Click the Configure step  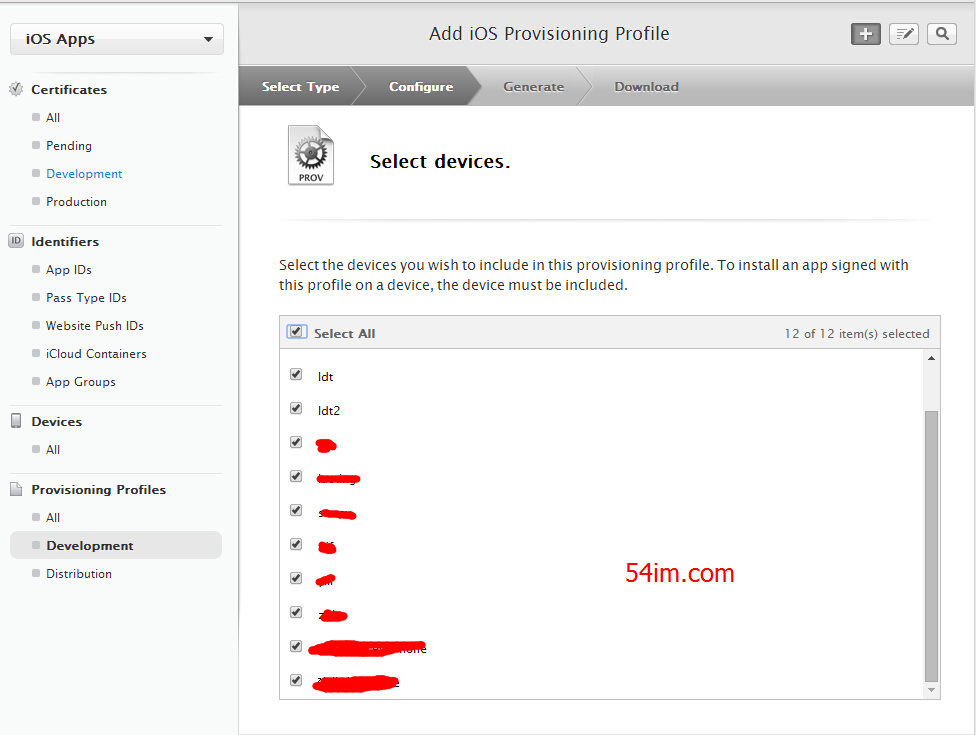coord(421,87)
